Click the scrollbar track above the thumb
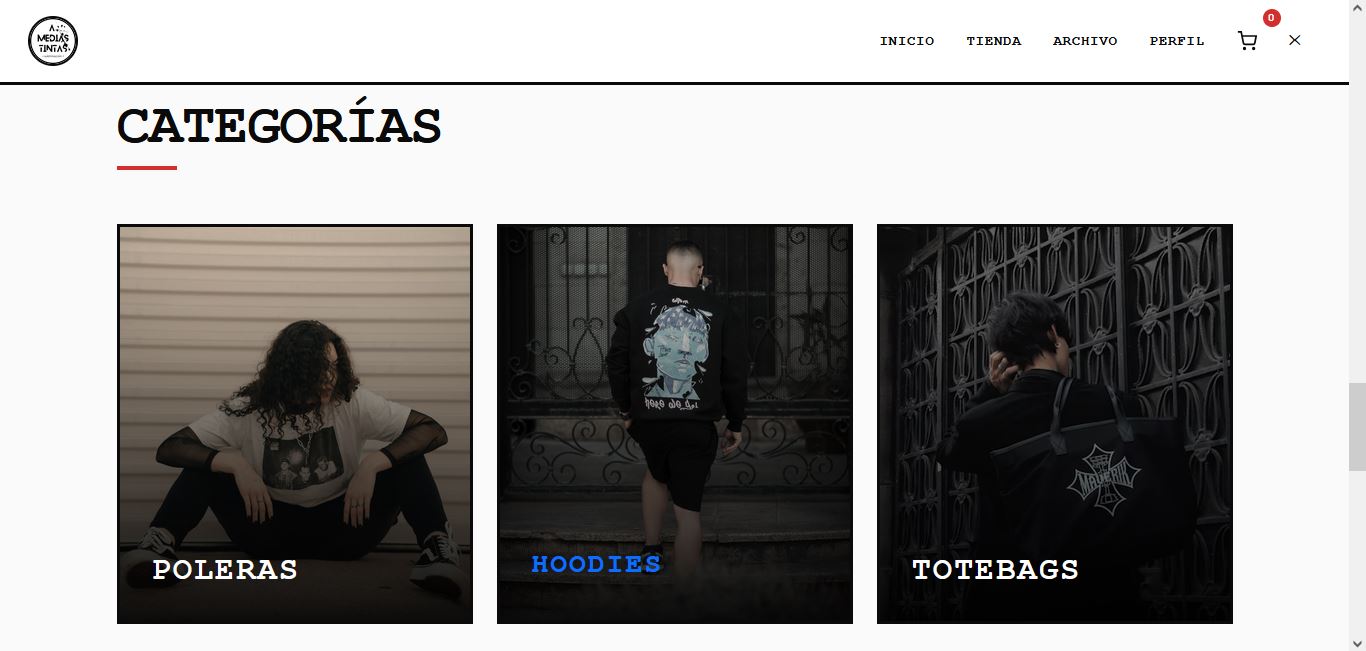The width and height of the screenshot is (1366, 651). (x=1357, y=200)
